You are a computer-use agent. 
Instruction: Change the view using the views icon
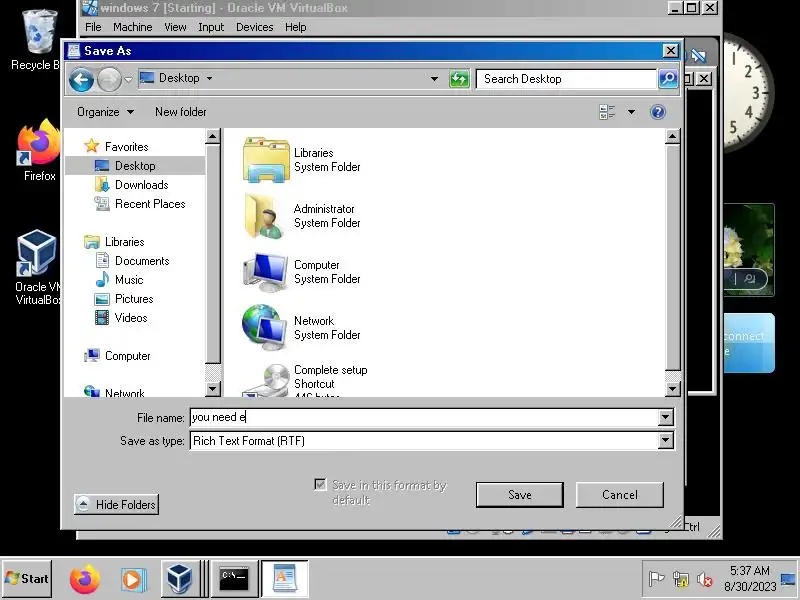click(x=607, y=112)
